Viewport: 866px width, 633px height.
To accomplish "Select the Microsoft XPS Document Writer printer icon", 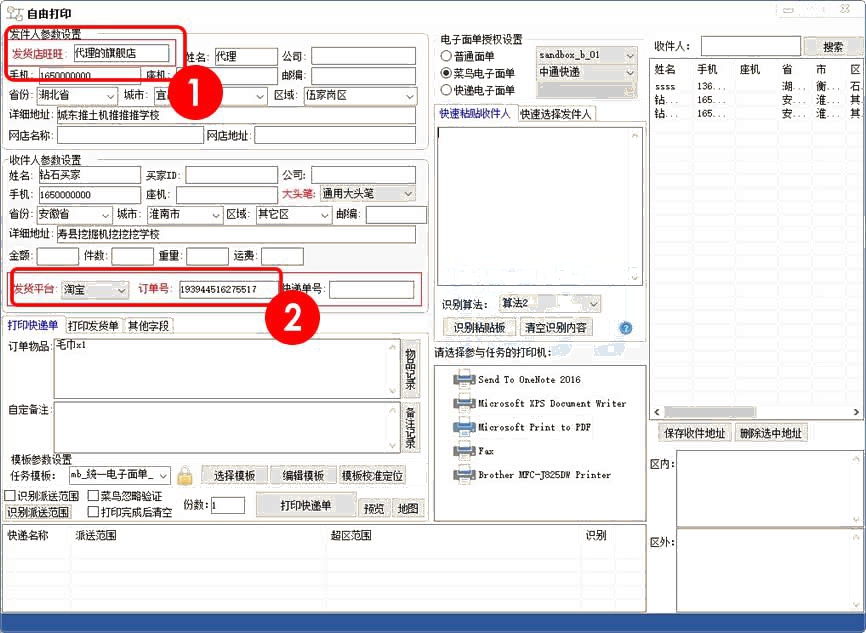I will (463, 403).
